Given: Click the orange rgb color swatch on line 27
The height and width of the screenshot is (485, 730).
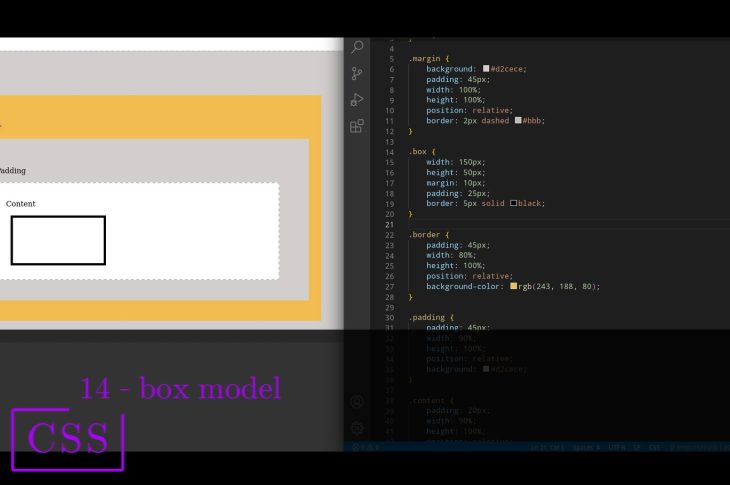Looking at the screenshot, I should click(x=513, y=286).
